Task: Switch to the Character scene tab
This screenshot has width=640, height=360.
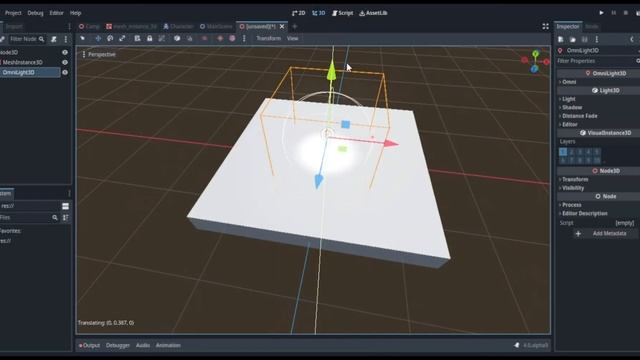Action: 178,27
